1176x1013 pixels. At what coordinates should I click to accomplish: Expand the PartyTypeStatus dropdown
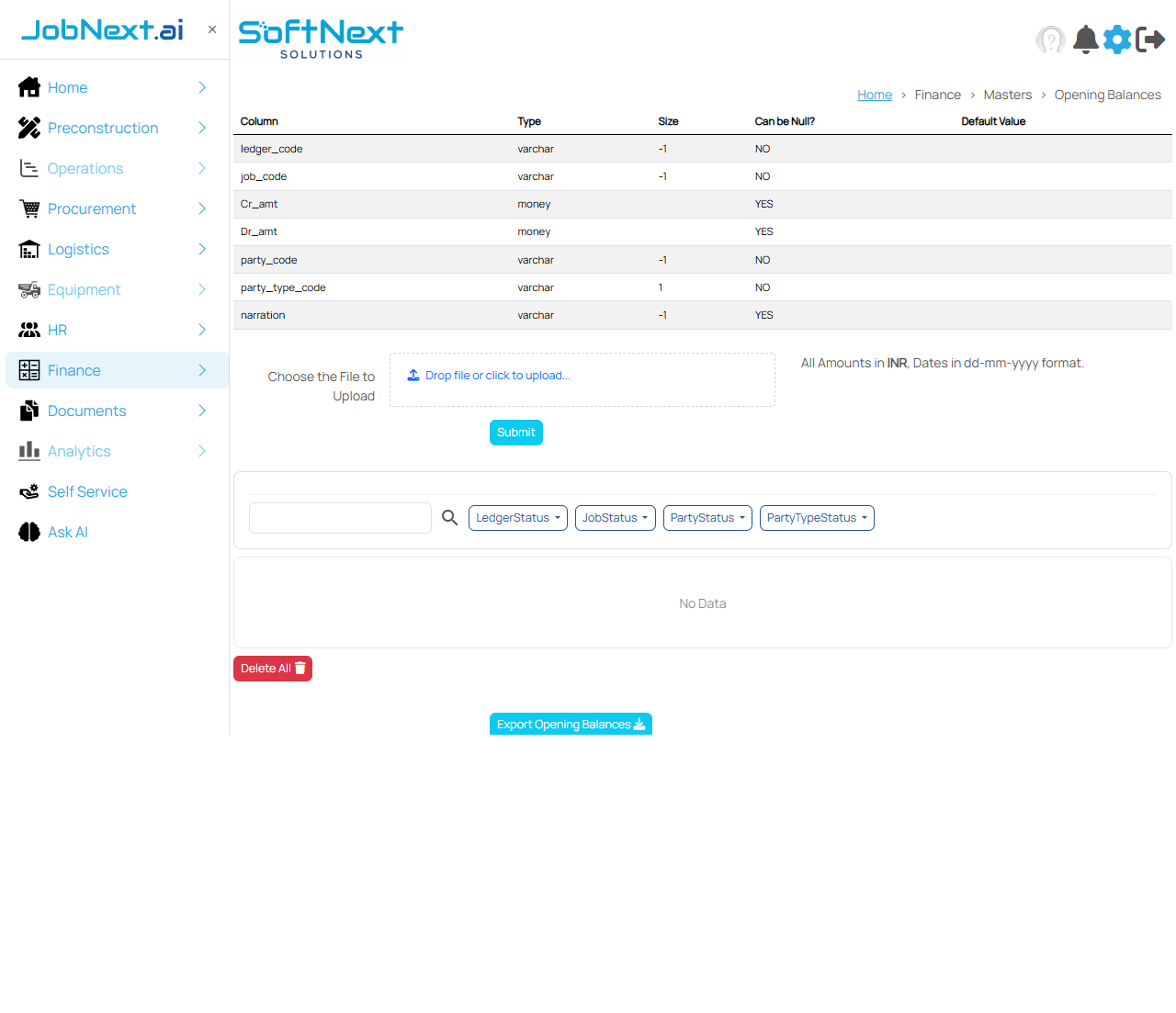[816, 518]
